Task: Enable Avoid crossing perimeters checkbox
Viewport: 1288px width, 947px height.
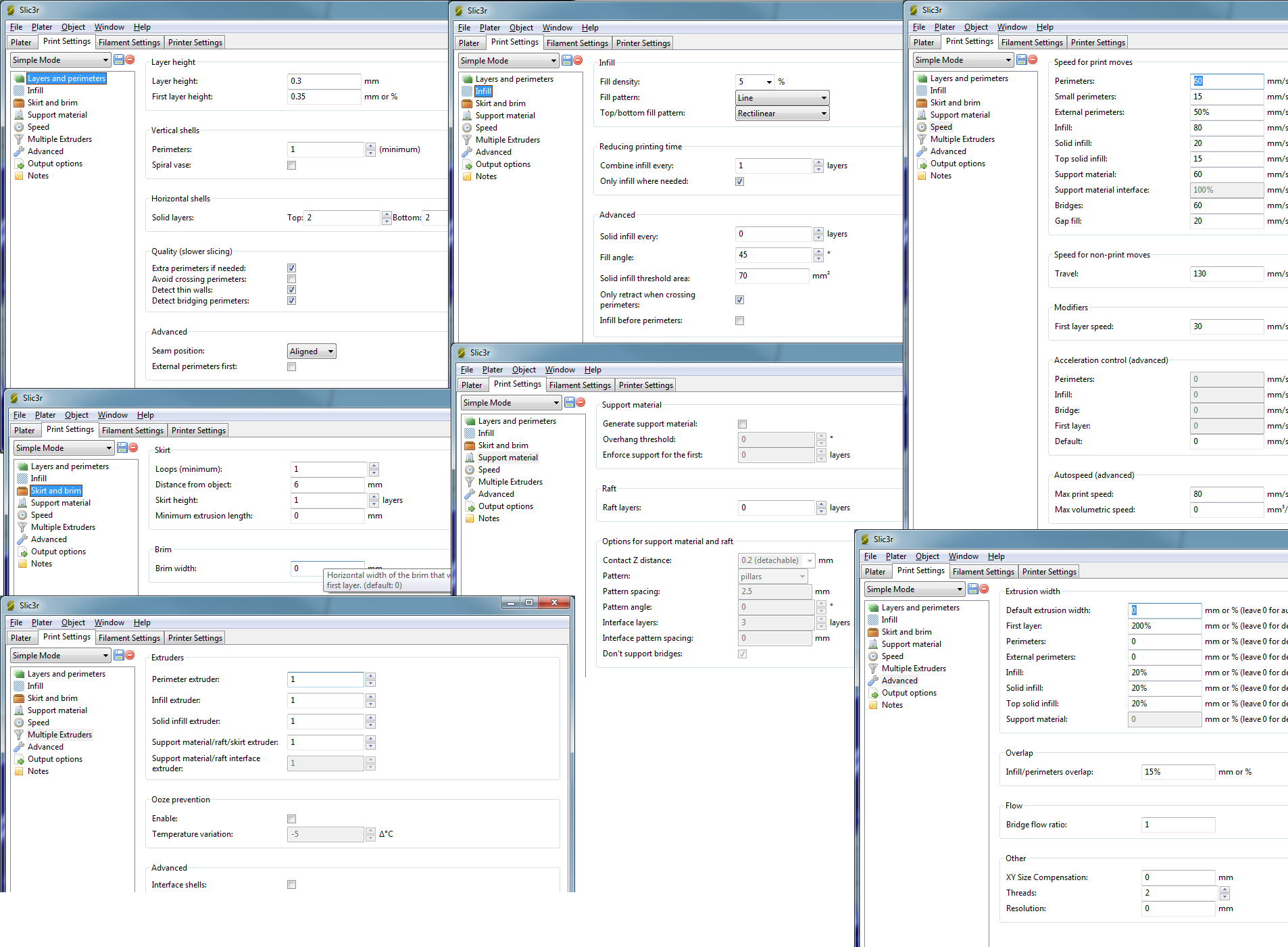Action: pyautogui.click(x=292, y=279)
